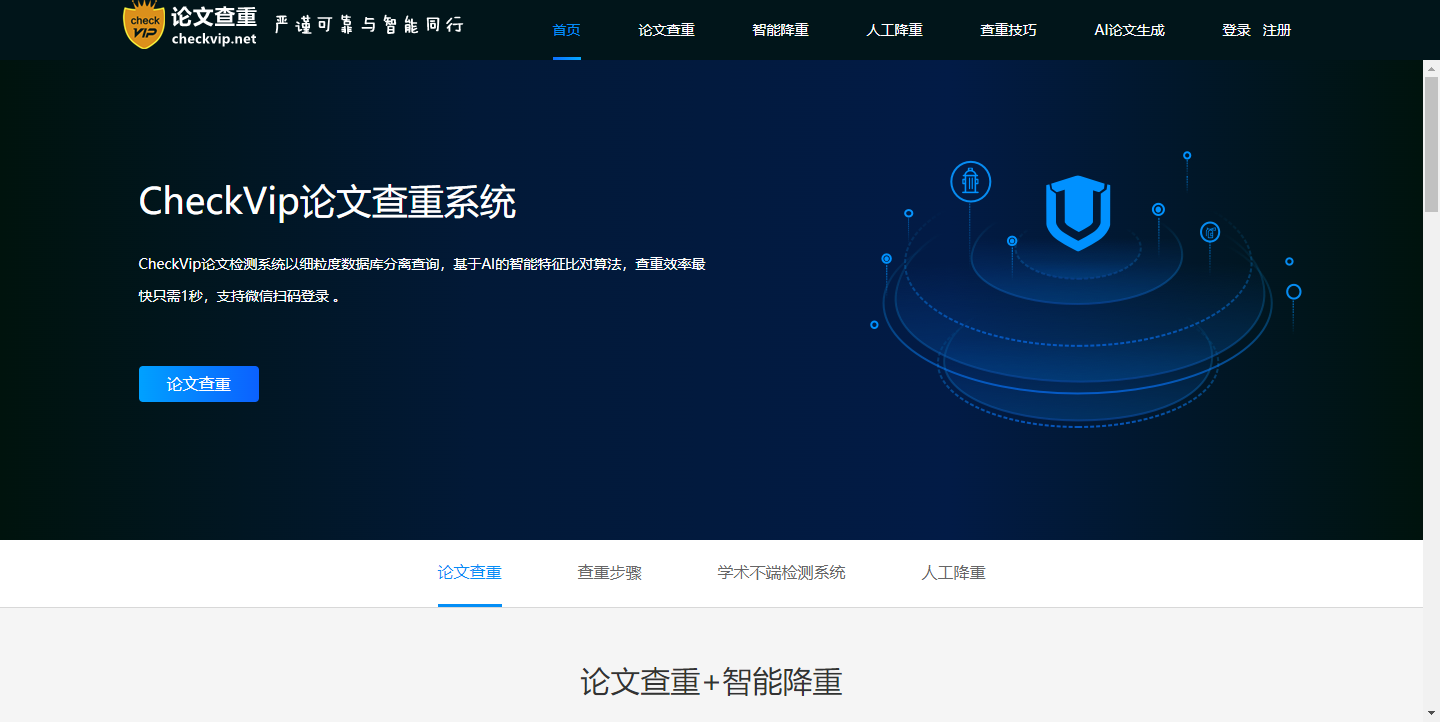Click the CheckVip论文查重系统 heading
The width and height of the screenshot is (1440, 722).
point(327,202)
